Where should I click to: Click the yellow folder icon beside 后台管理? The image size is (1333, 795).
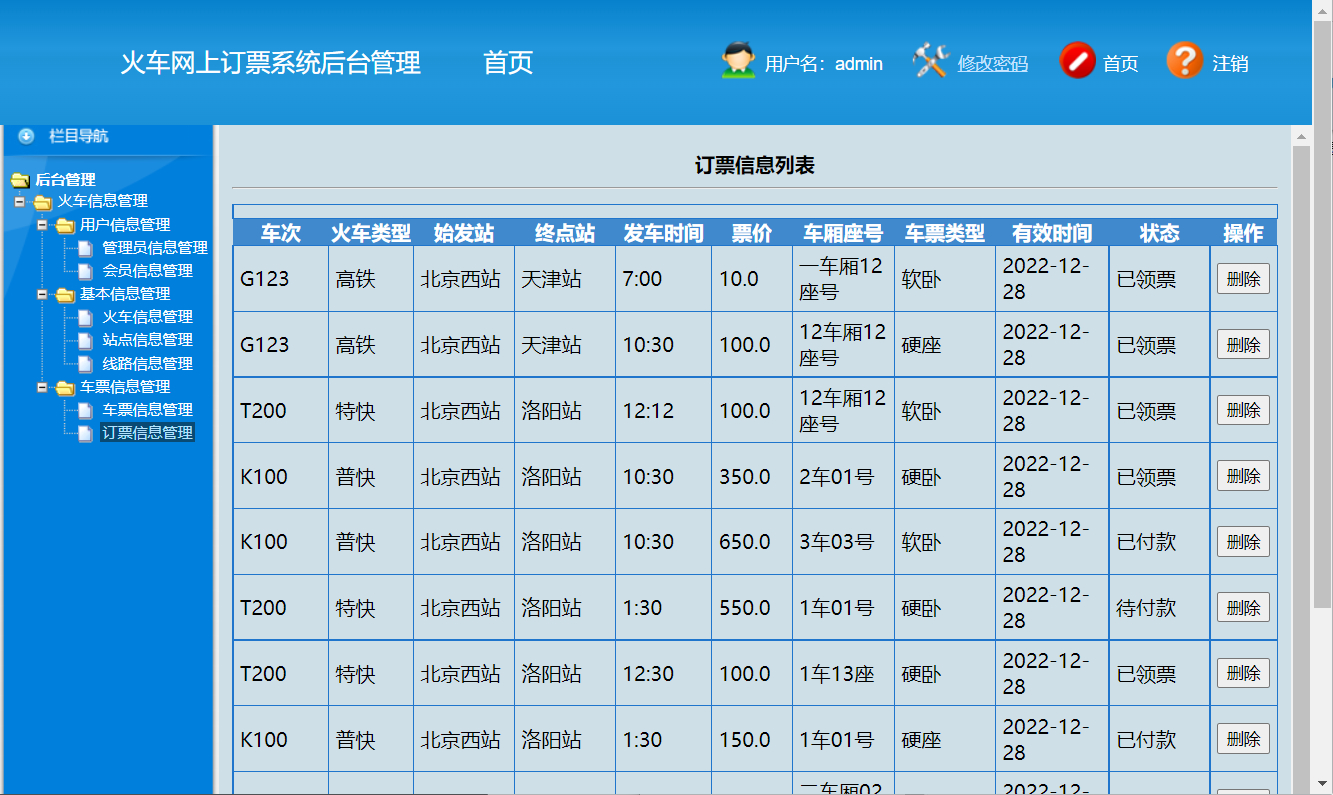(18, 180)
